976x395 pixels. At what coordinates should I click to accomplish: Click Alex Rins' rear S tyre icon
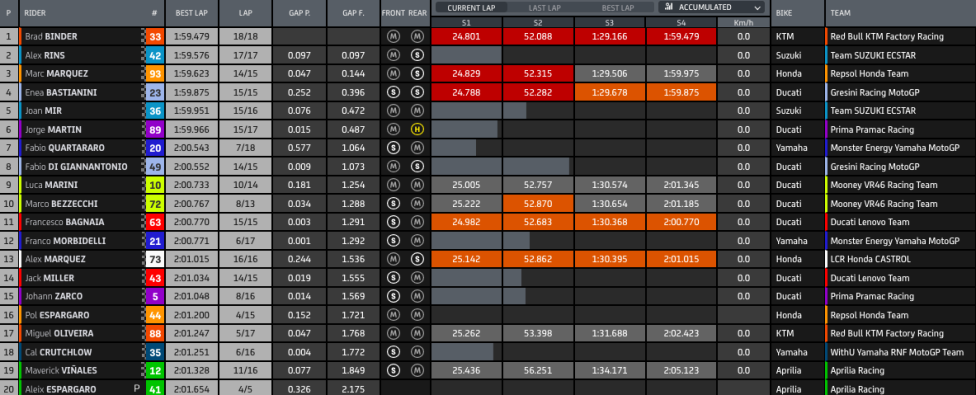point(416,55)
